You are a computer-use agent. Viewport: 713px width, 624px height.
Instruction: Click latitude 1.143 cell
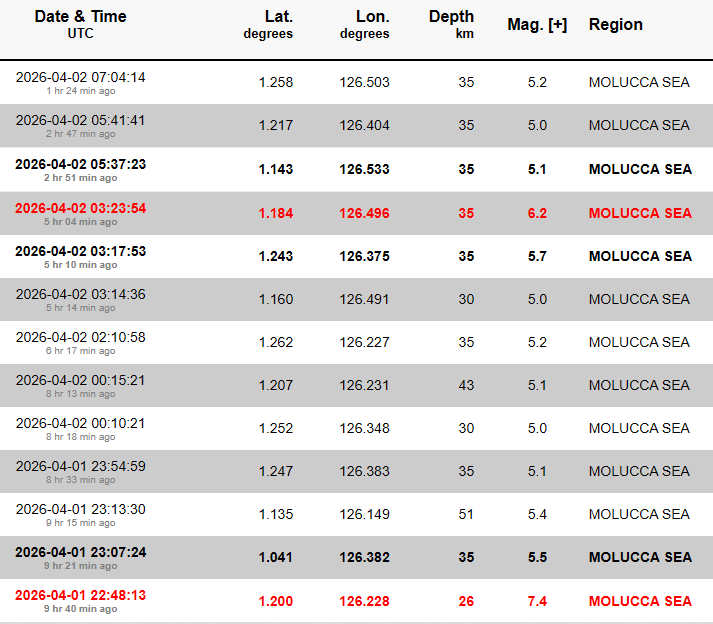276,169
